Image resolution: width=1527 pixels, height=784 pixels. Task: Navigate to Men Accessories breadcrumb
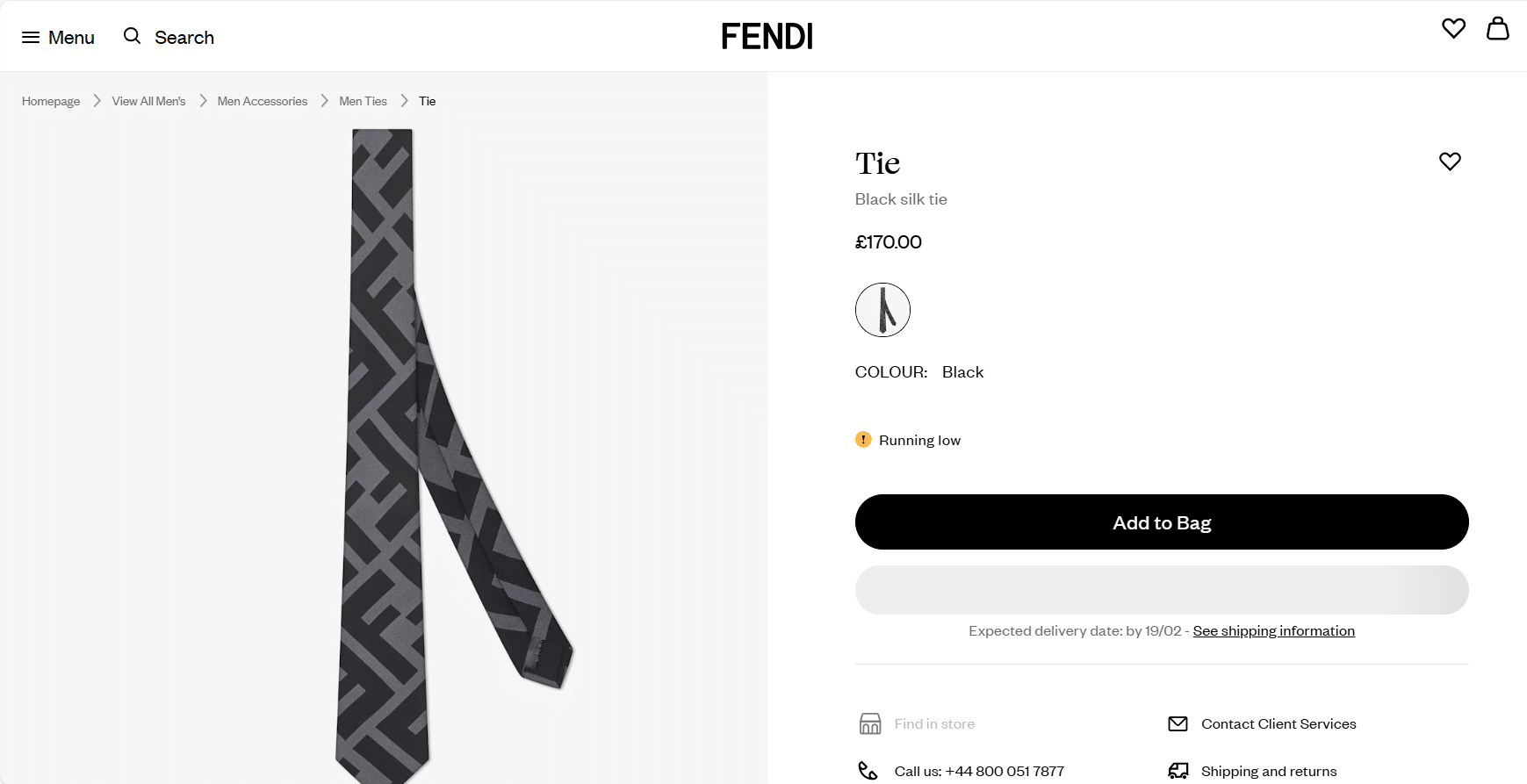tap(262, 101)
